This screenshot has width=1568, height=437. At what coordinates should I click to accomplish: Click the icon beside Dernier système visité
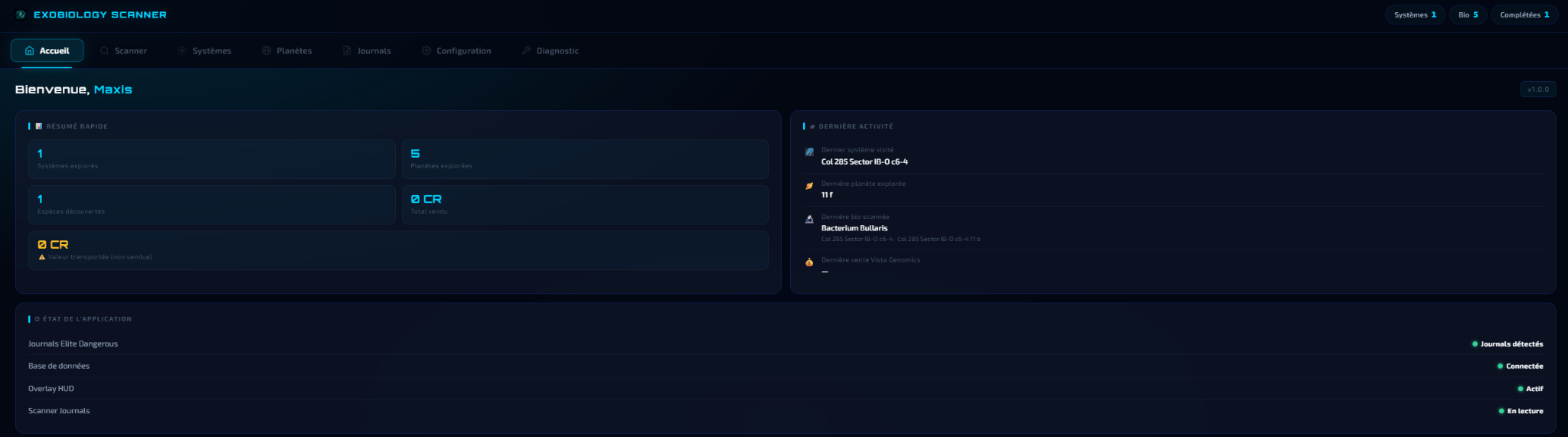click(809, 152)
